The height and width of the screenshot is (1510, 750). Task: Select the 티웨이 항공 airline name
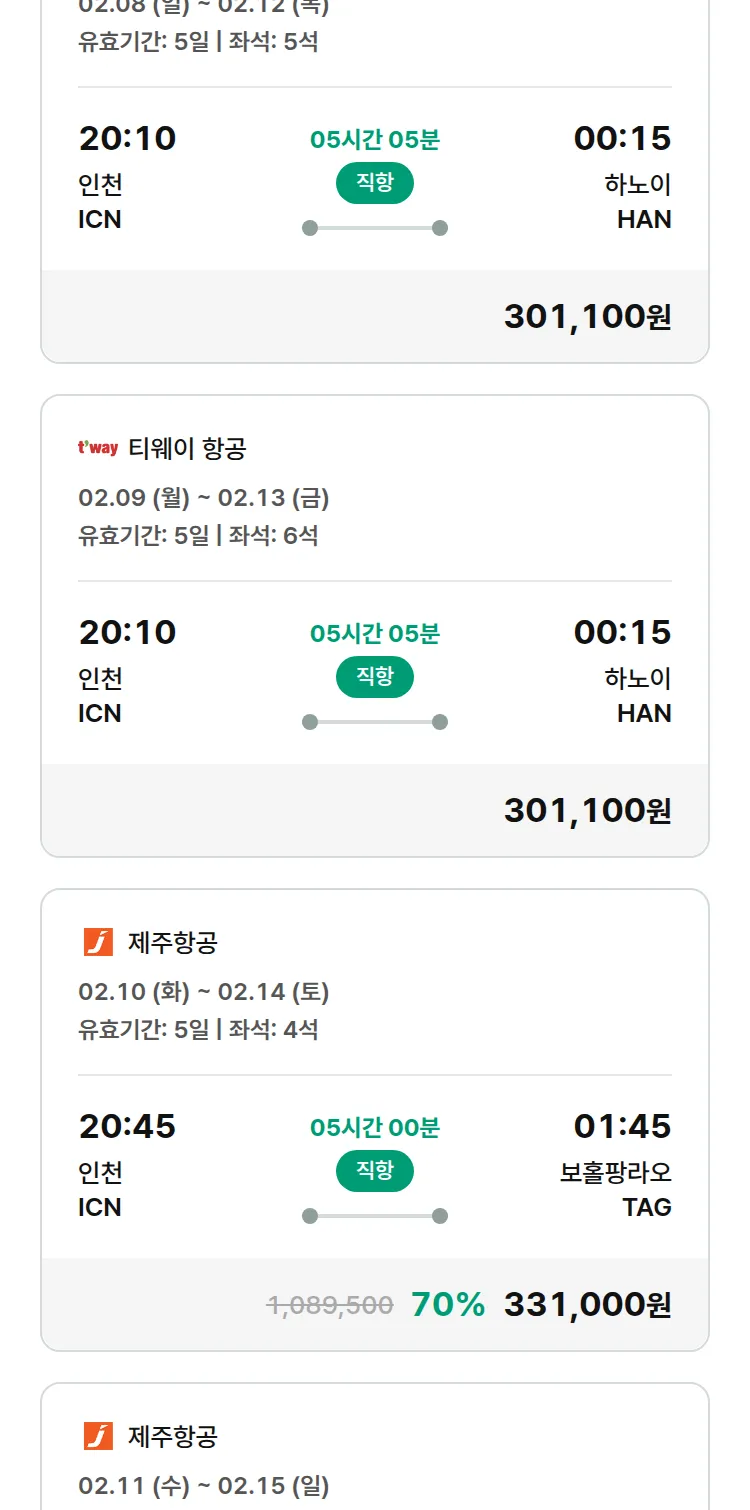tap(187, 449)
